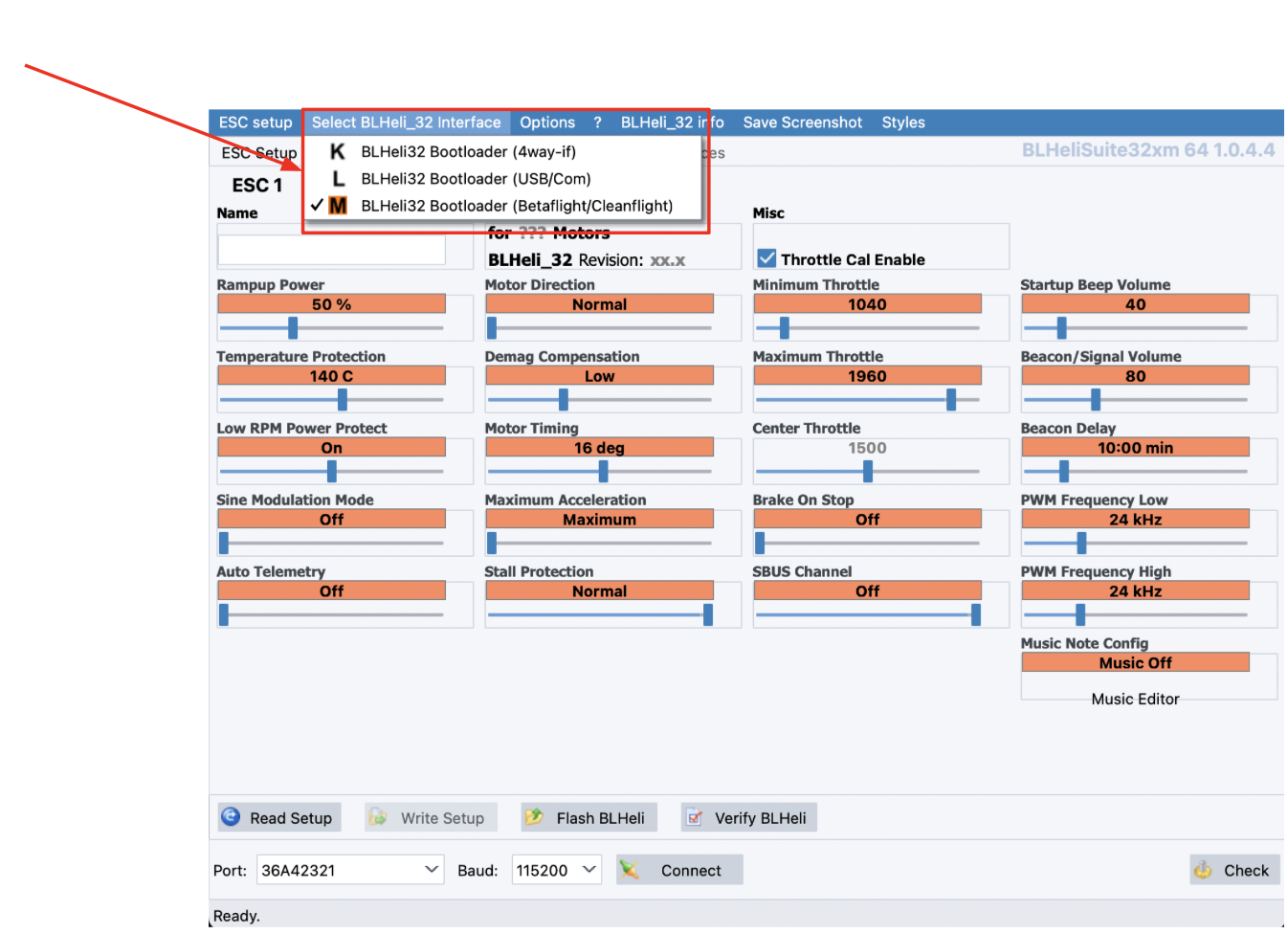Click the K icon for 4way-if bootloader

337,152
